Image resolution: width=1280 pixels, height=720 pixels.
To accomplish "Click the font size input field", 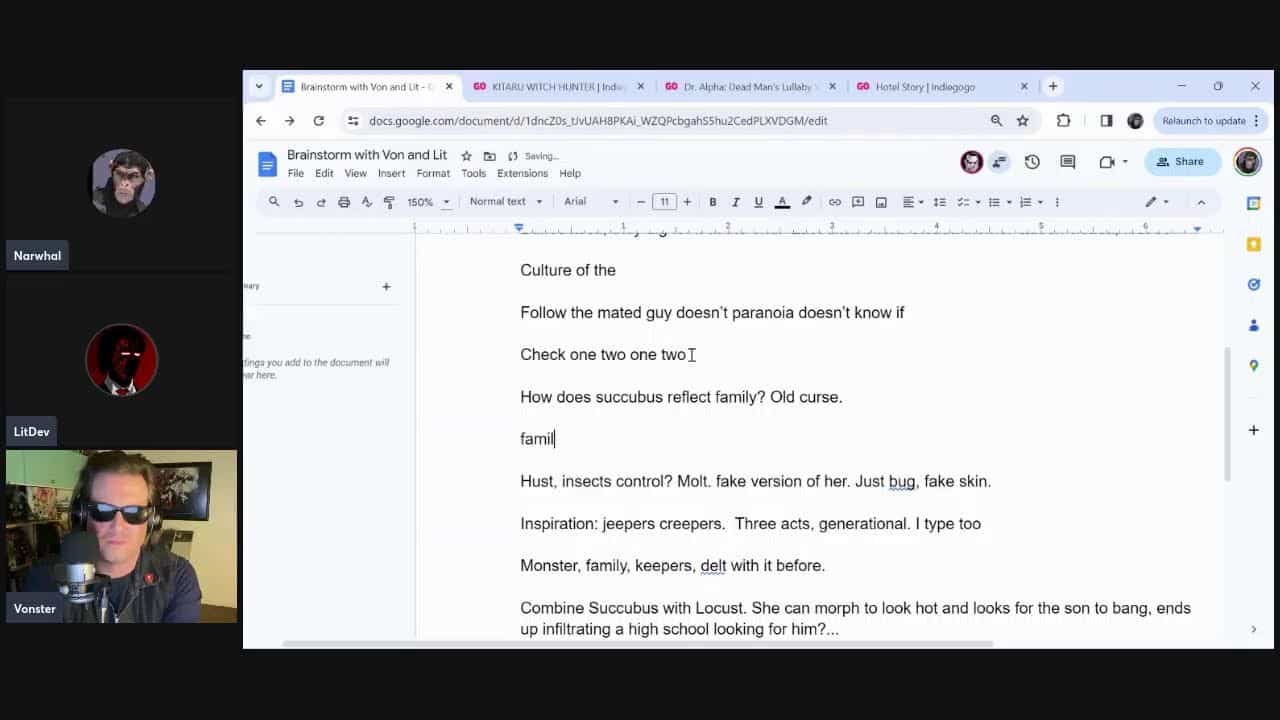I will (664, 202).
